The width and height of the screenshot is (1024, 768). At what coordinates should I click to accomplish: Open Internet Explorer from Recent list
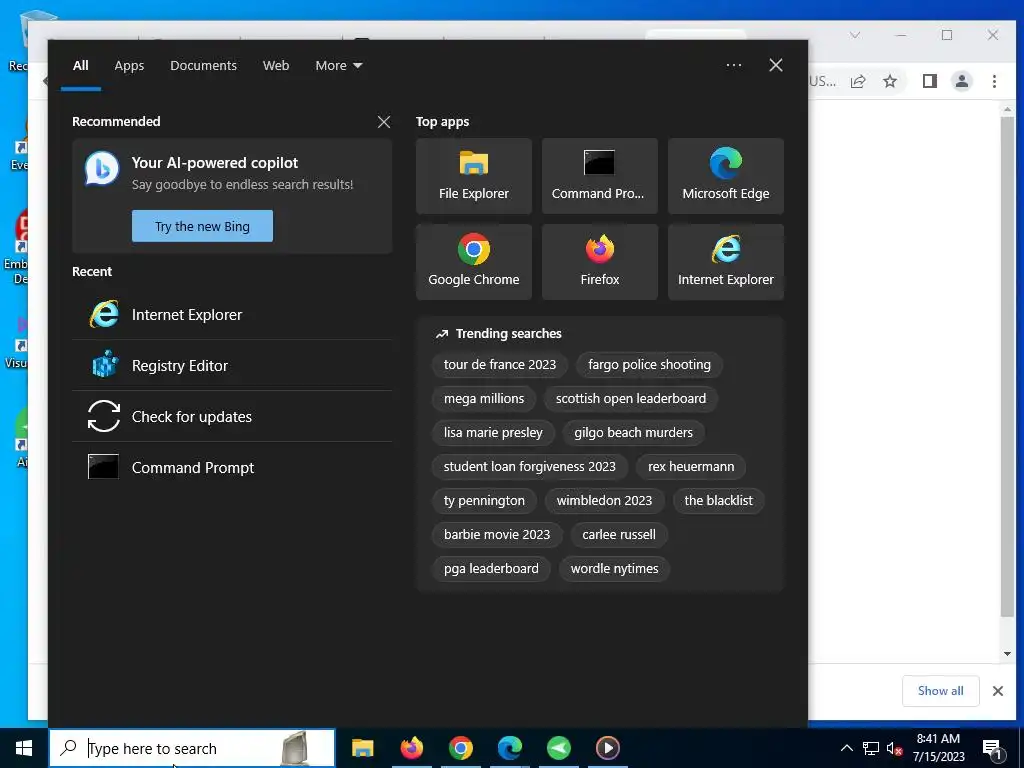click(x=232, y=315)
